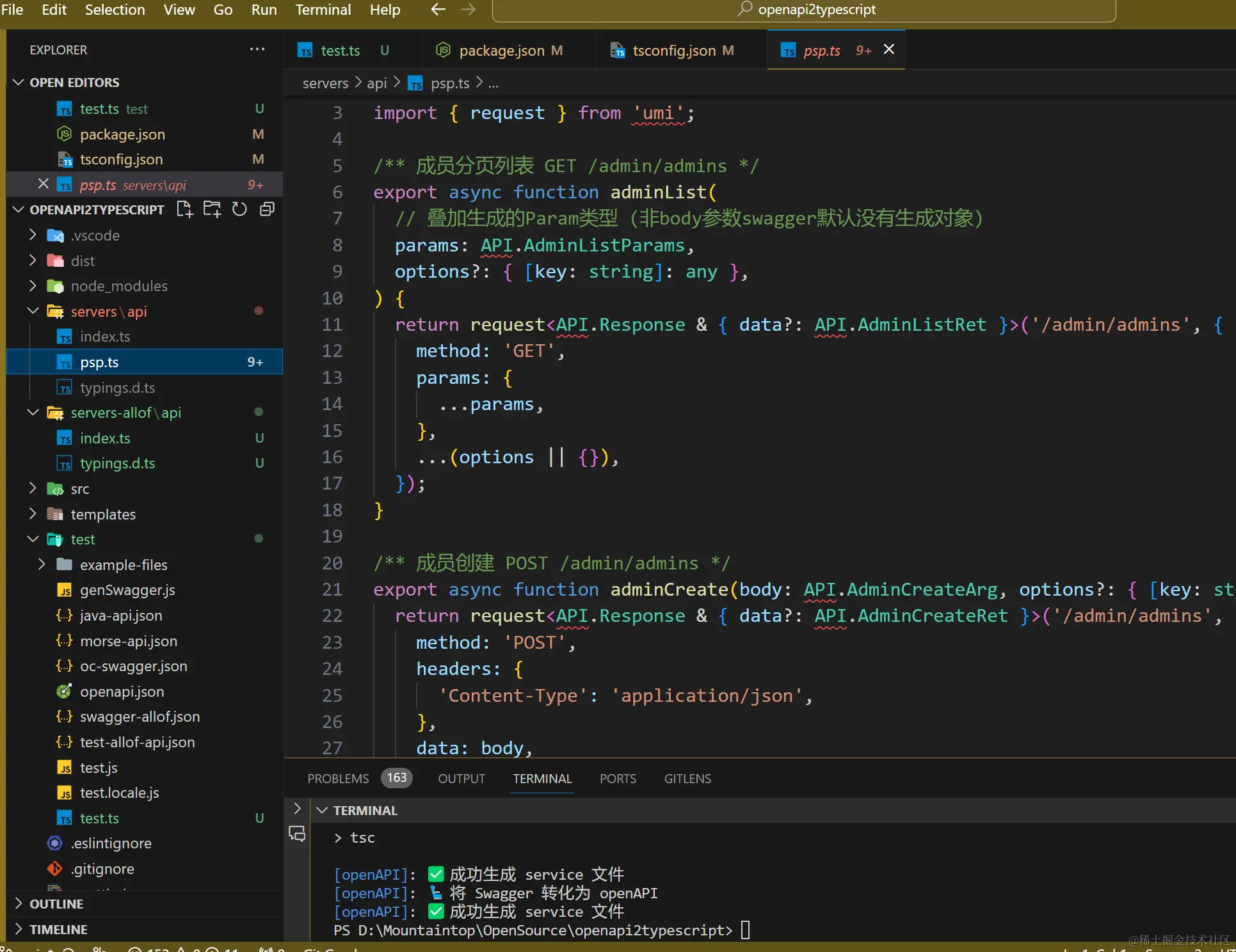This screenshot has width=1236, height=952.
Task: Switch to the GitLens panel tab
Action: coord(687,779)
